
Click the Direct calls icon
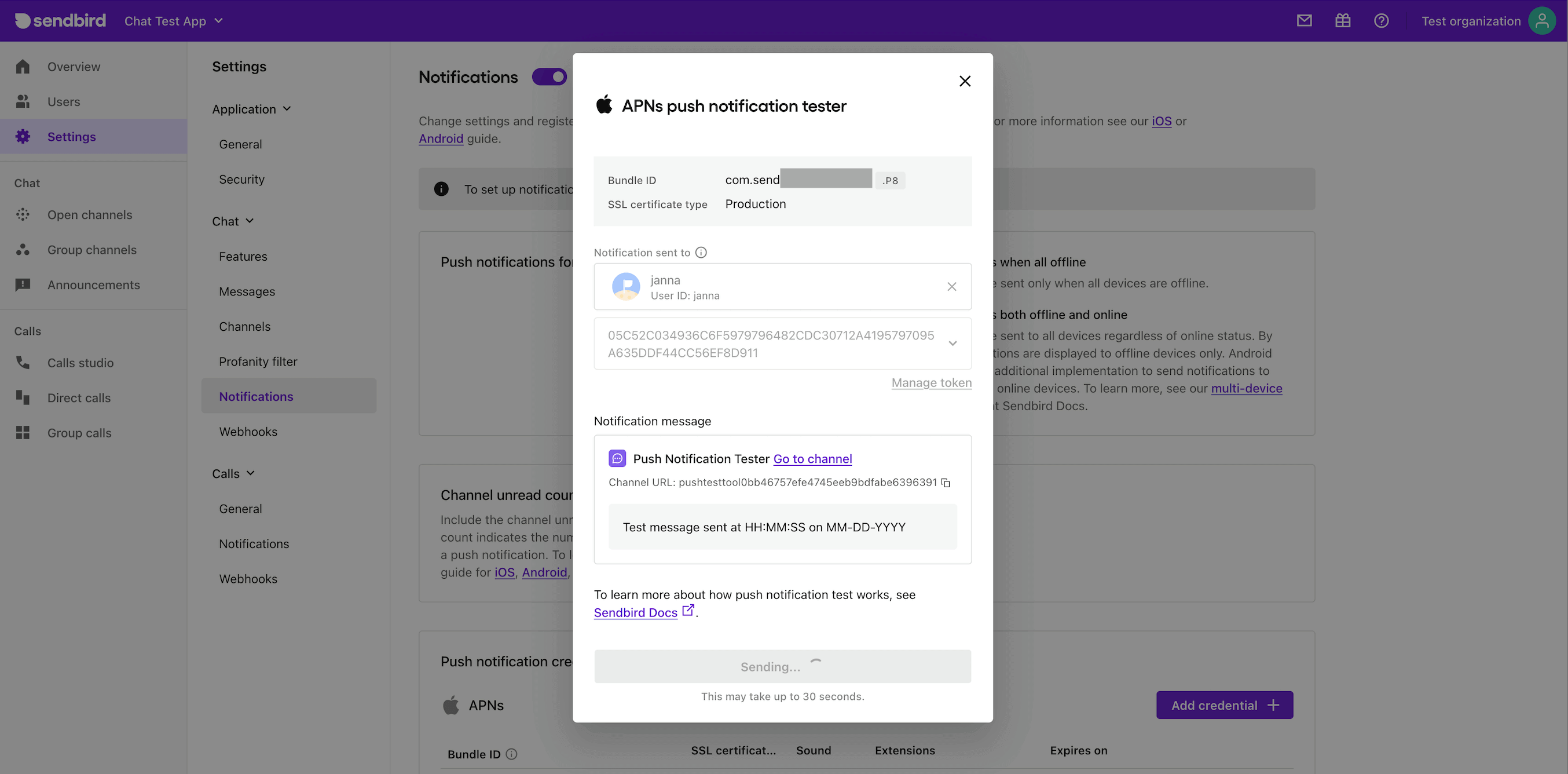tap(23, 397)
